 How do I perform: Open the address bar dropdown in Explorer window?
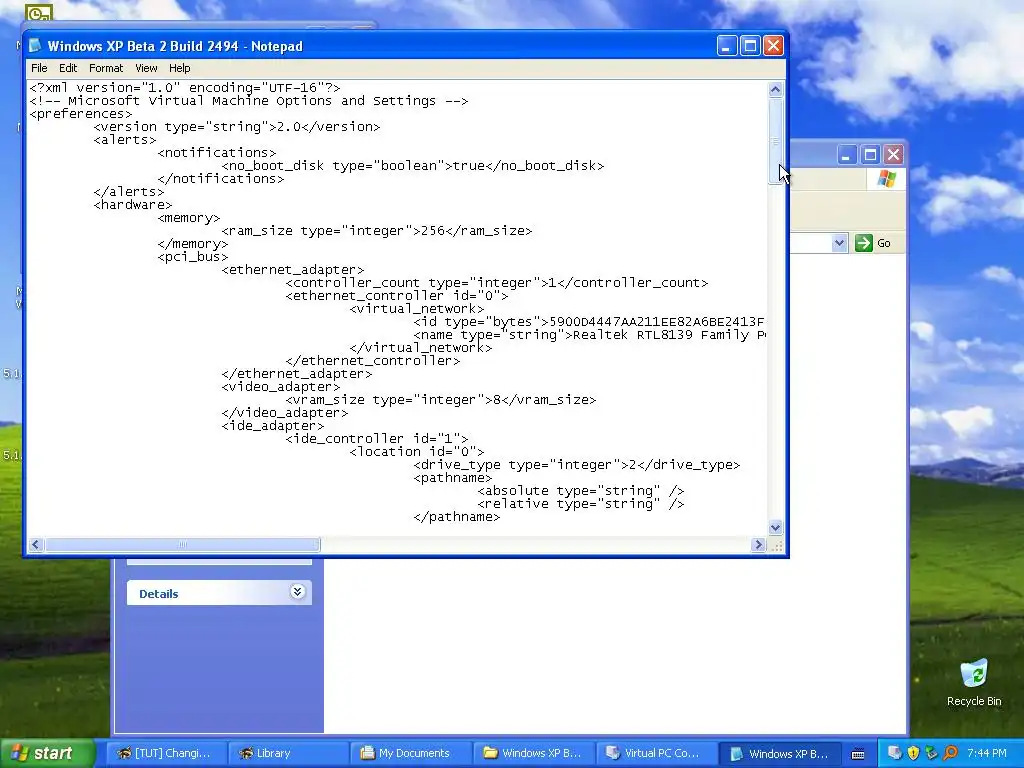[839, 243]
